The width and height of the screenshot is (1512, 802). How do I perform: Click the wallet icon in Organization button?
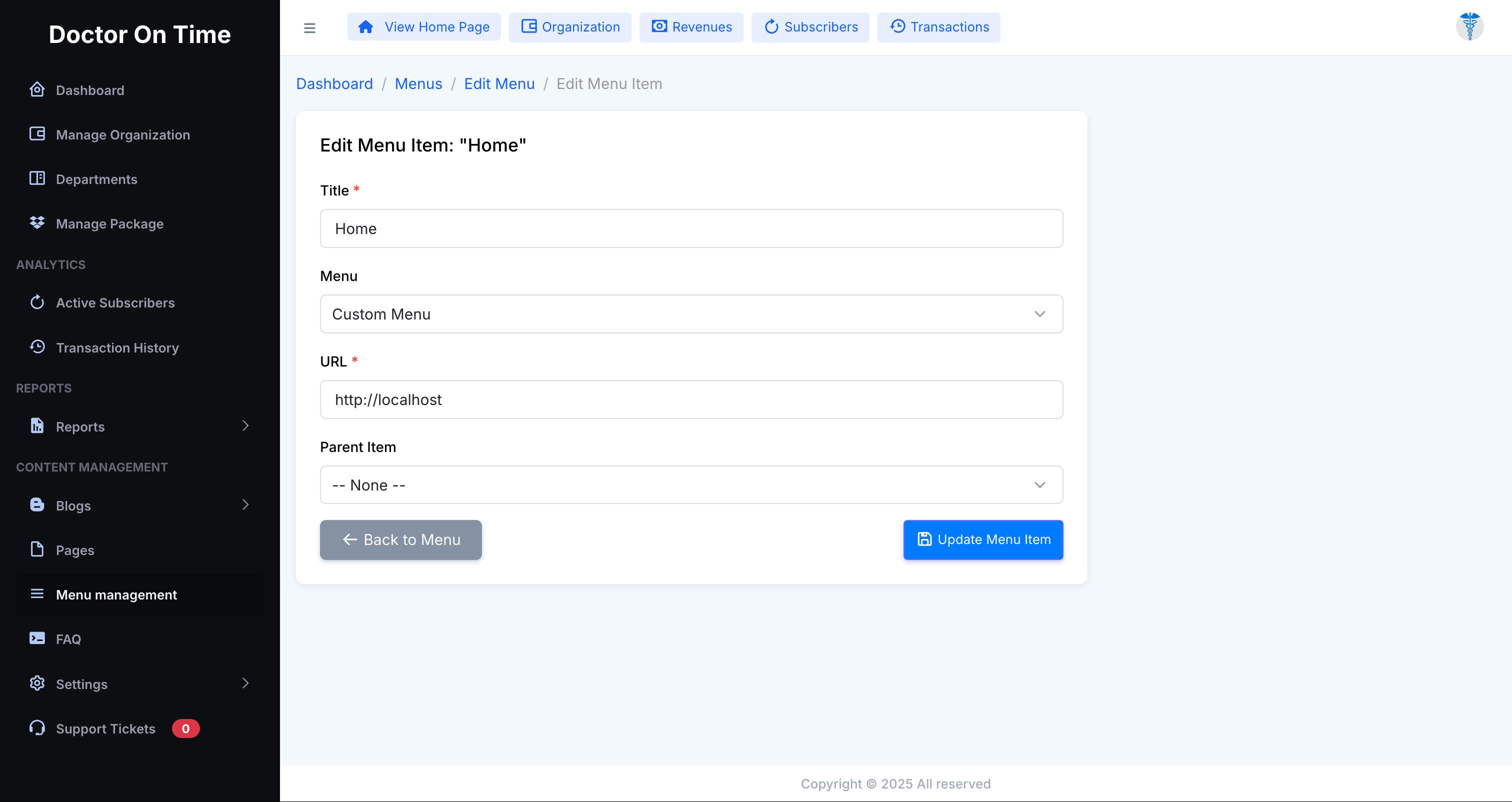529,26
